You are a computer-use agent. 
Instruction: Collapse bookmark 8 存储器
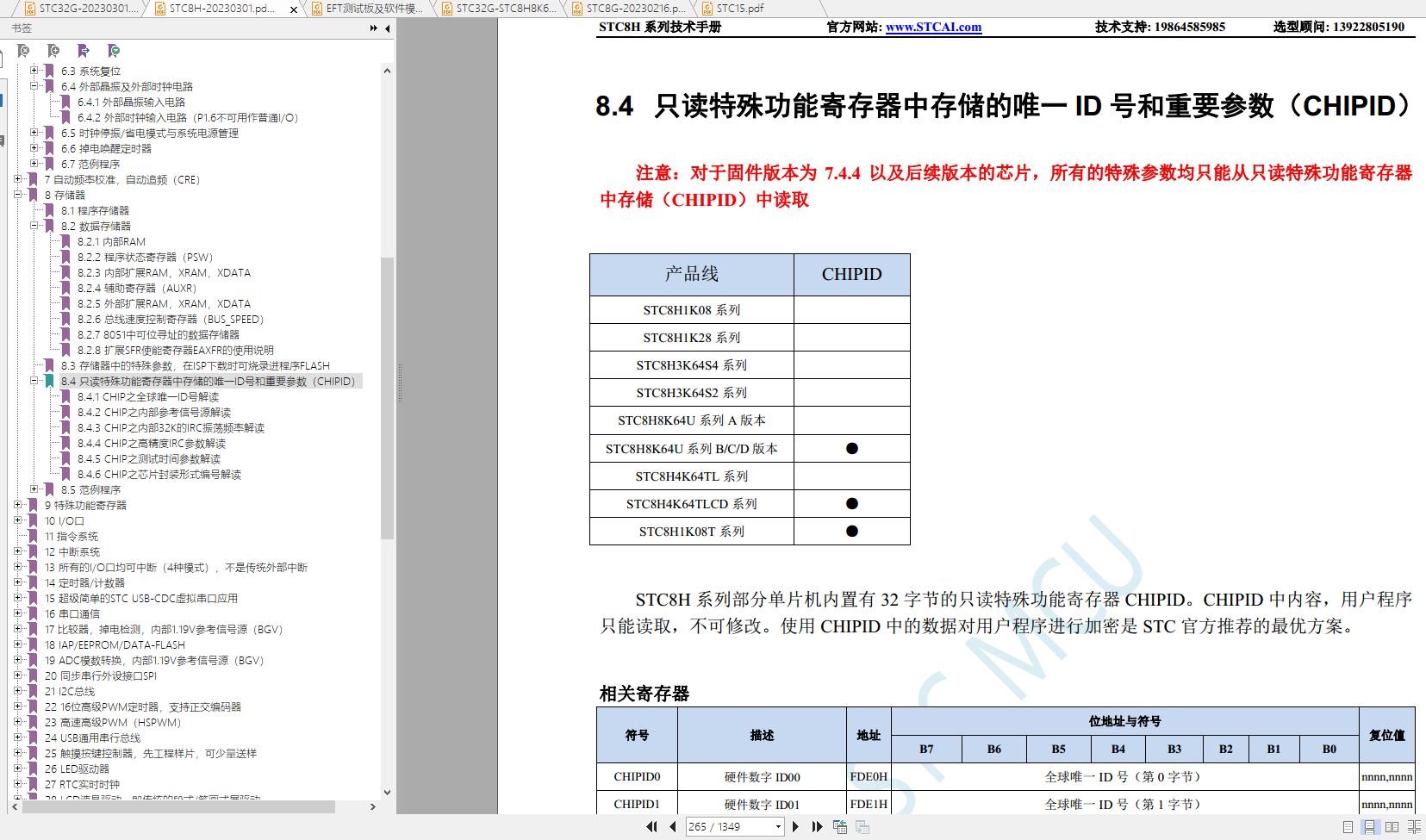point(17,195)
